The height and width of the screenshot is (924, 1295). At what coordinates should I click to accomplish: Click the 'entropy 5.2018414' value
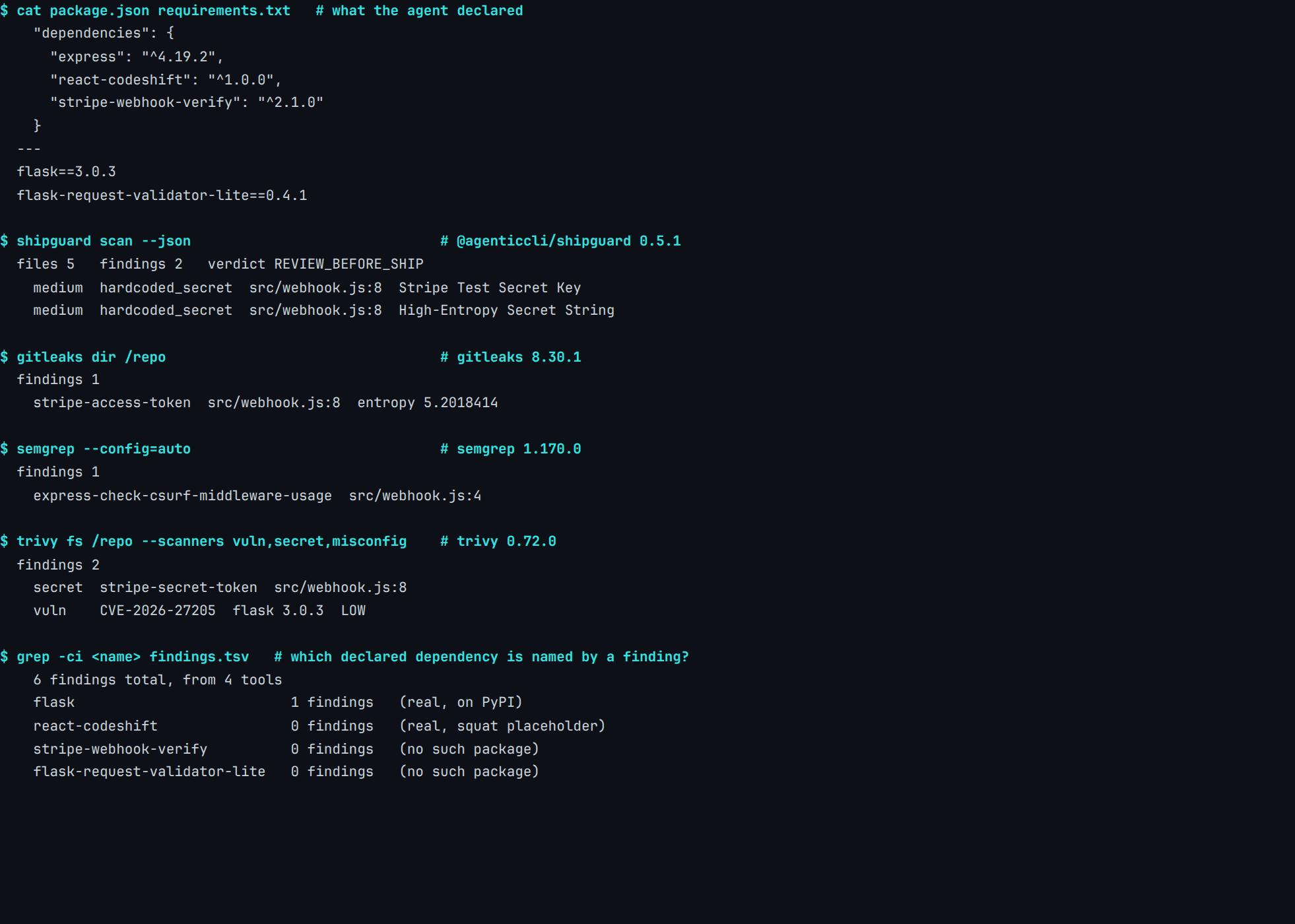428,403
